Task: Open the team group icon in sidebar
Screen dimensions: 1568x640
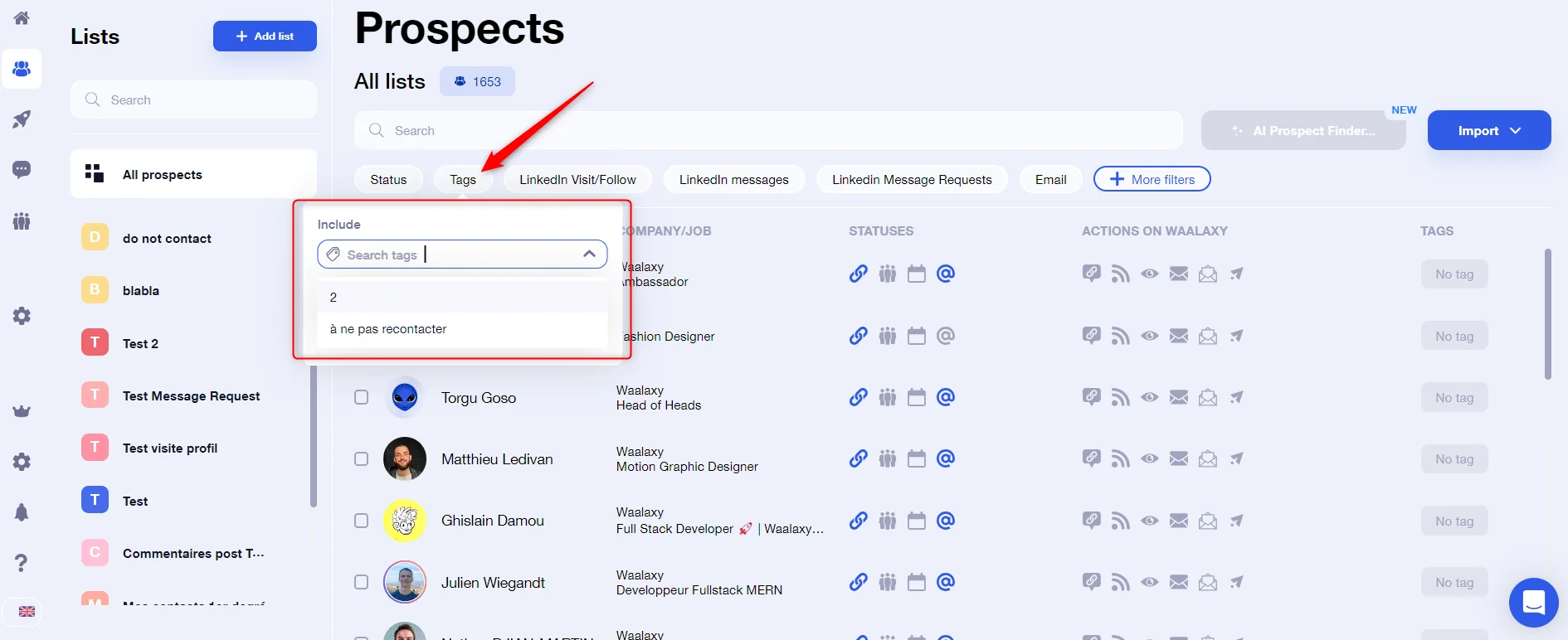Action: [x=22, y=221]
